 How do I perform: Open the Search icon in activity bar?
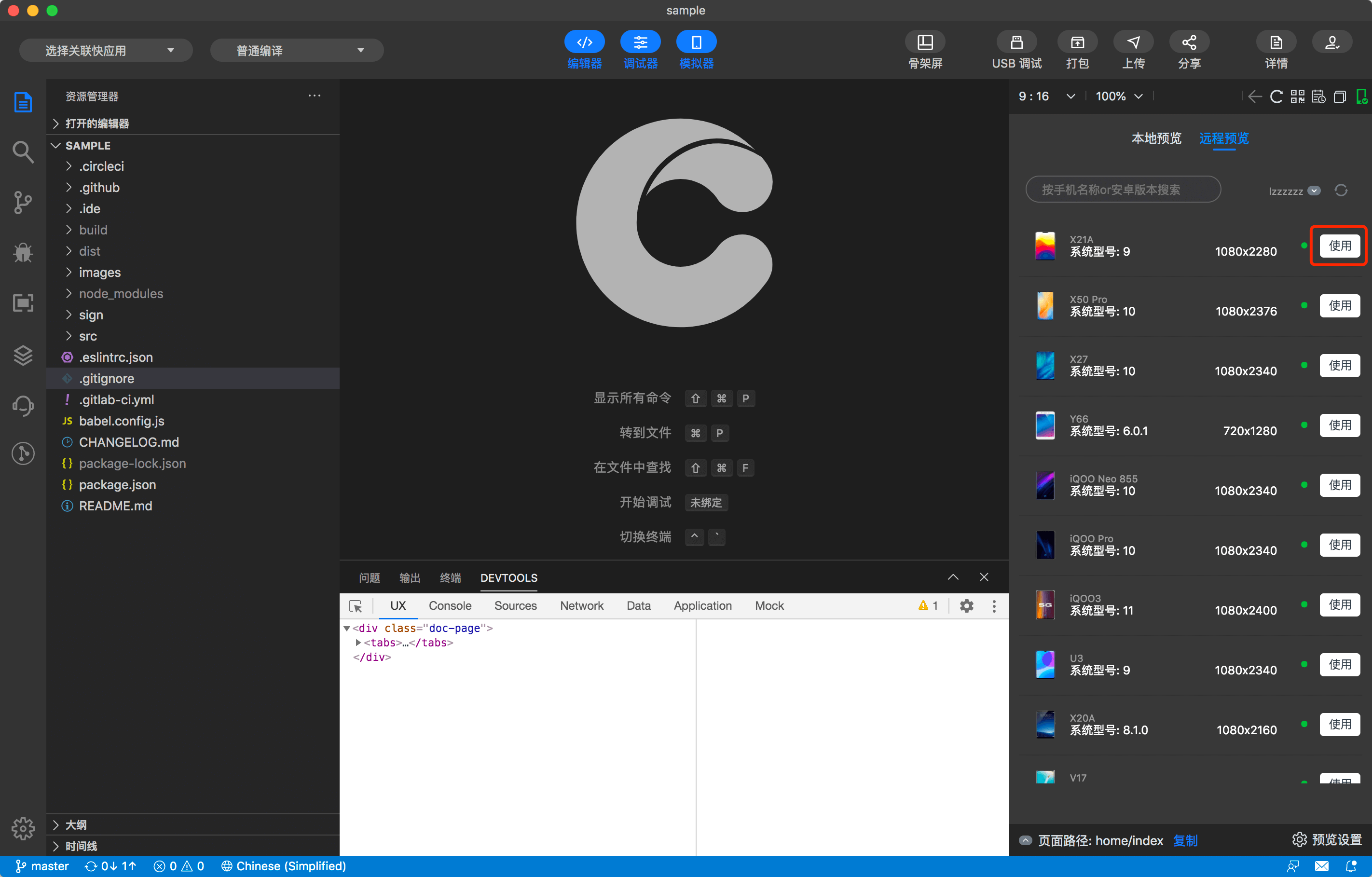point(23,151)
